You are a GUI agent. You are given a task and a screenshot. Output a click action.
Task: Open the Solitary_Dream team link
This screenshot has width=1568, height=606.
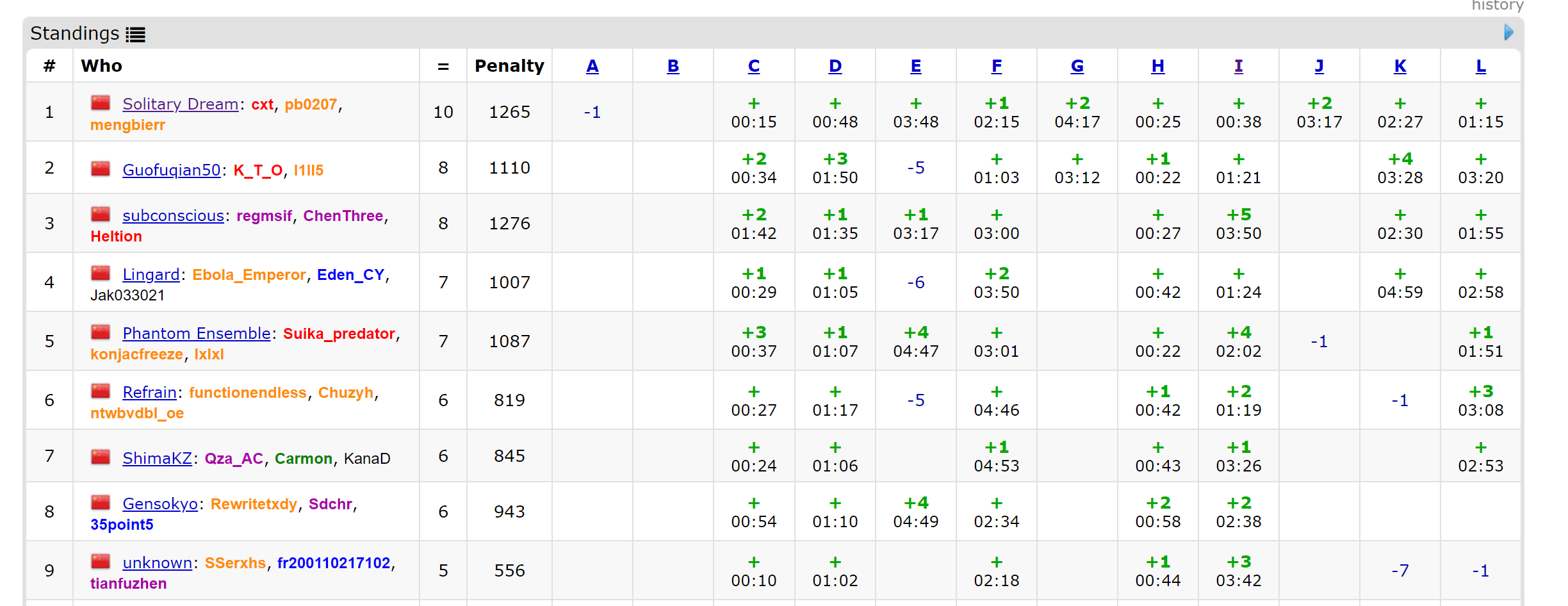180,104
